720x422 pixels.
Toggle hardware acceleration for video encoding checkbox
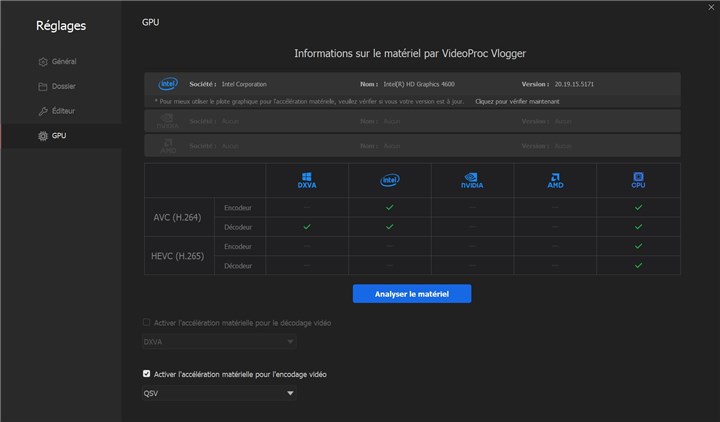pyautogui.click(x=146, y=374)
